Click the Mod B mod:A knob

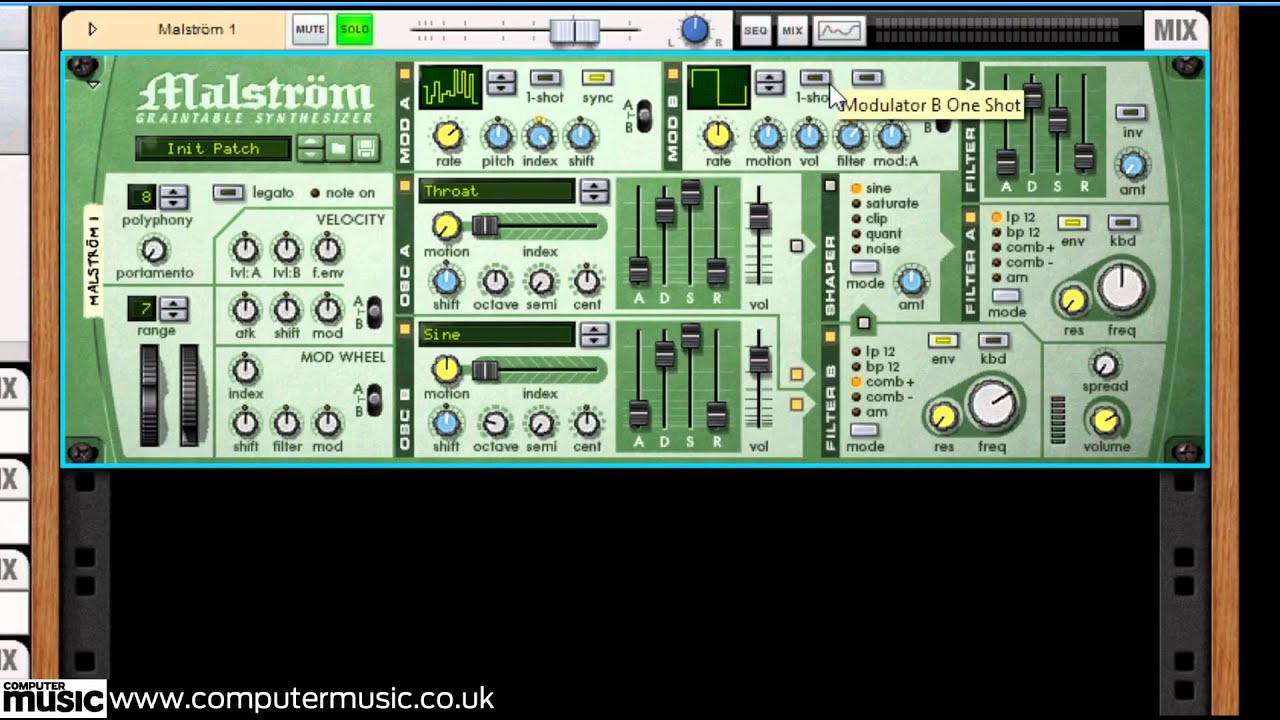[890, 134]
